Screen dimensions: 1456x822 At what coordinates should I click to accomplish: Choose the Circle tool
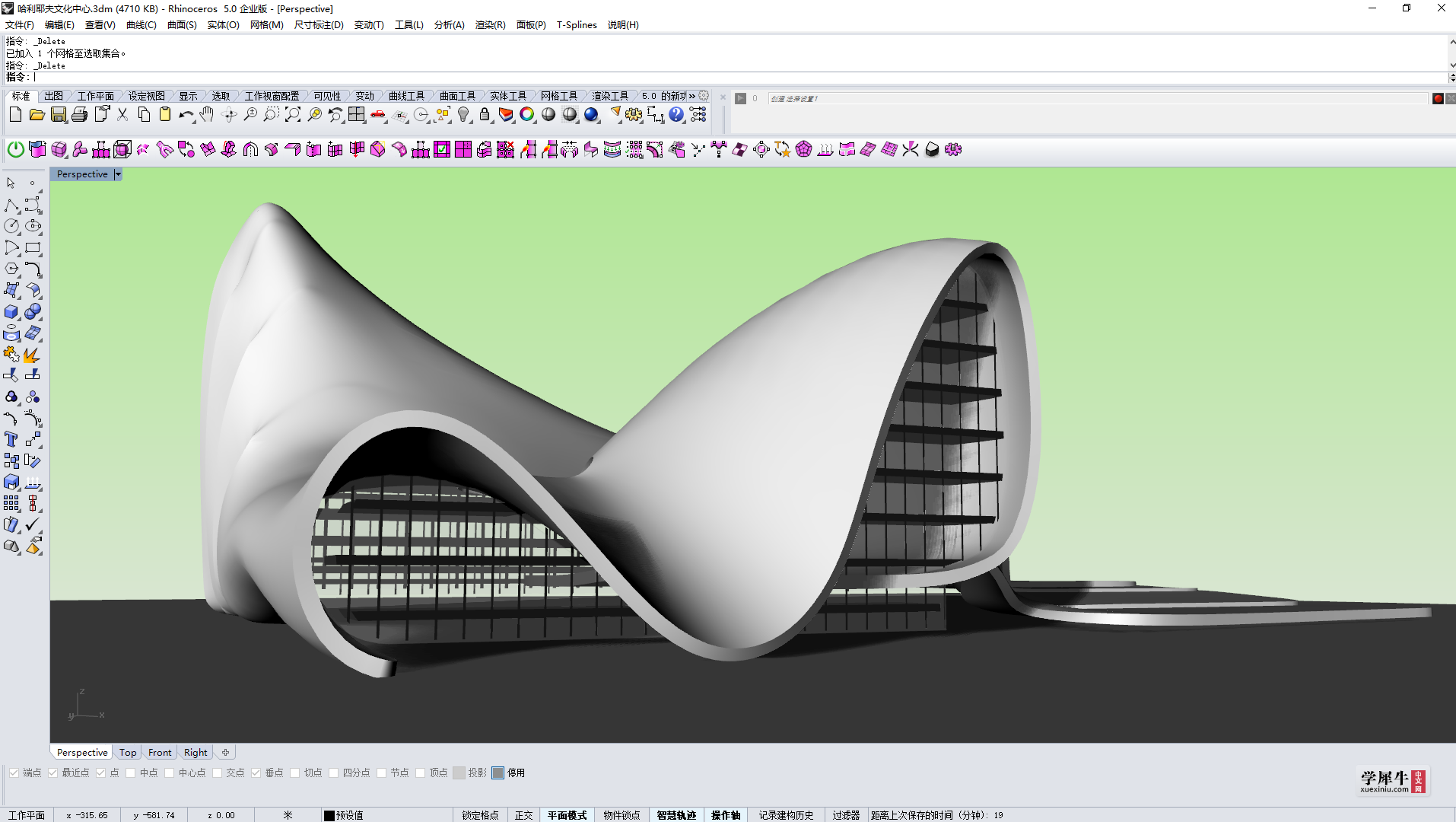tap(11, 226)
